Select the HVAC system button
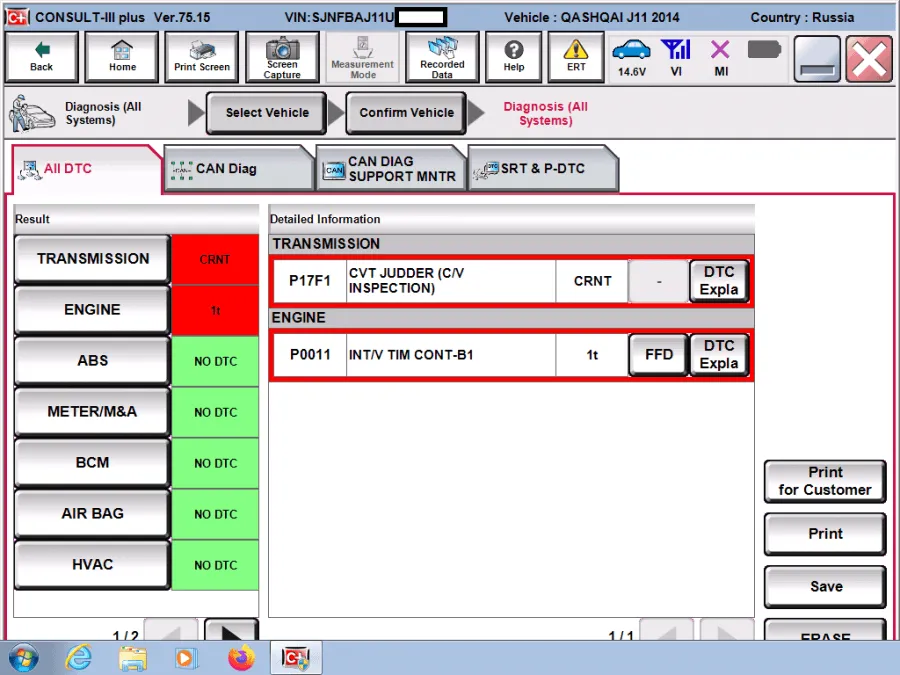Screen dimensions: 900x675 click(92, 565)
